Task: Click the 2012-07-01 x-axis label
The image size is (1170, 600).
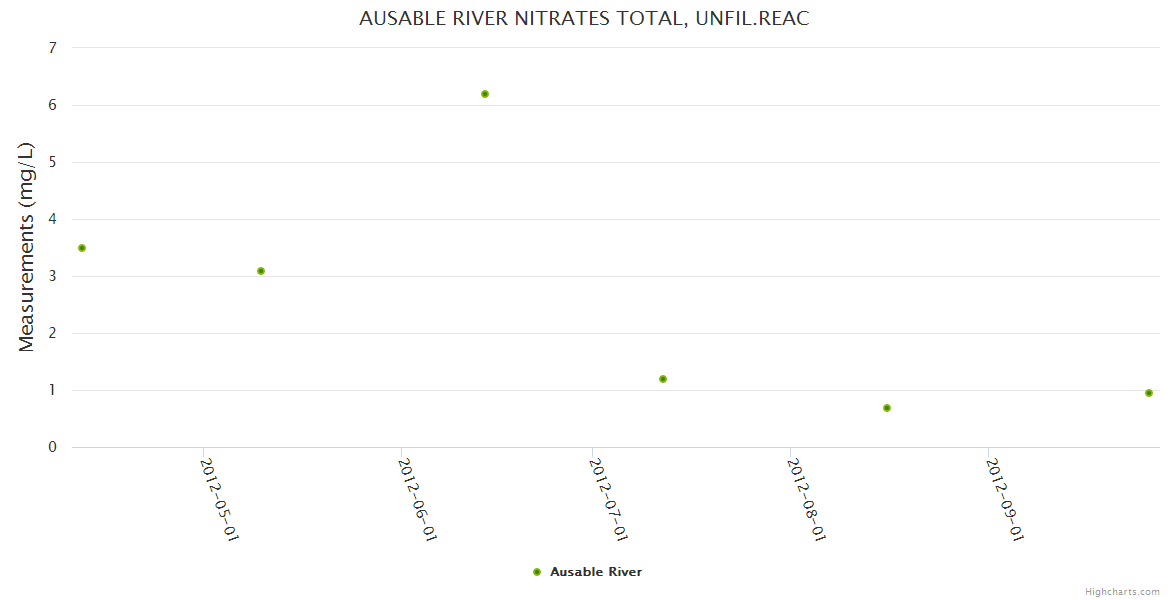Action: pos(609,500)
